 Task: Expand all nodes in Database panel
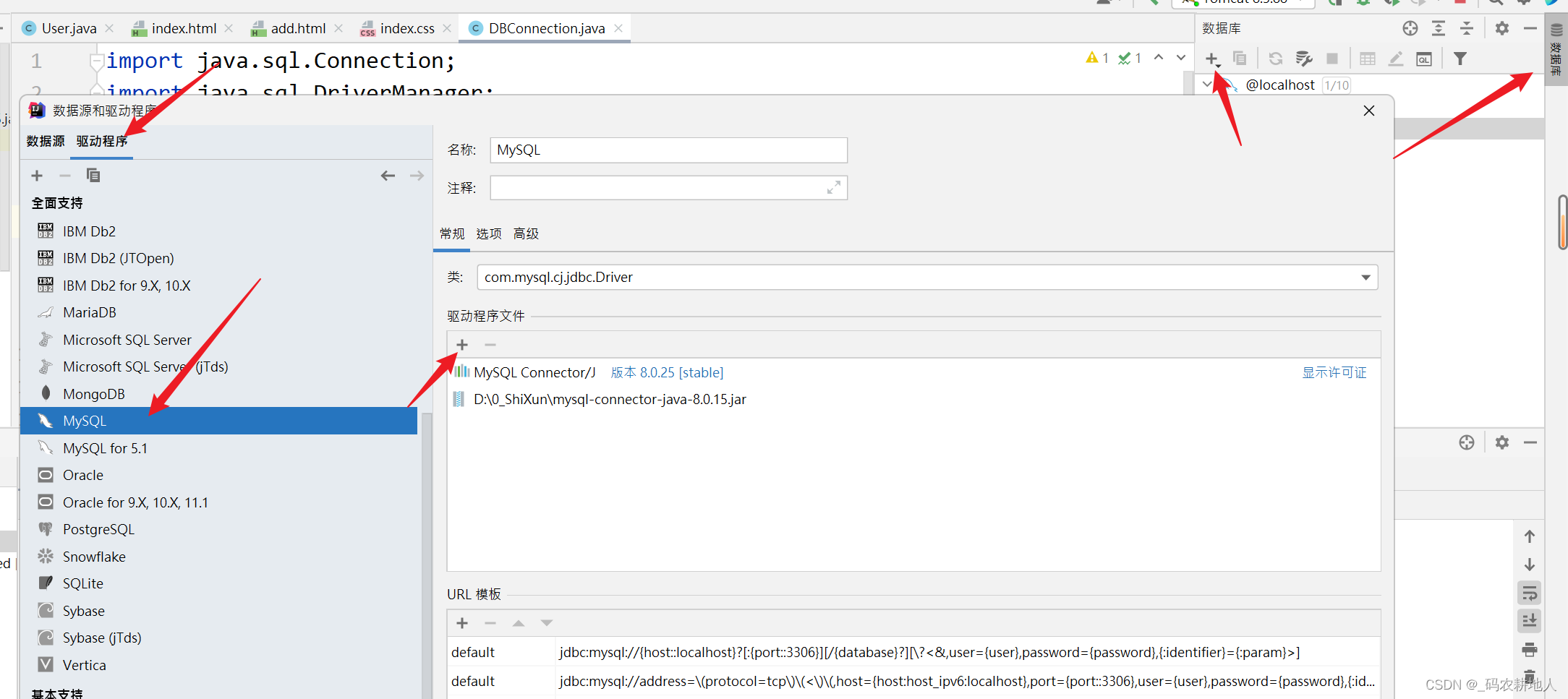pos(1439,28)
